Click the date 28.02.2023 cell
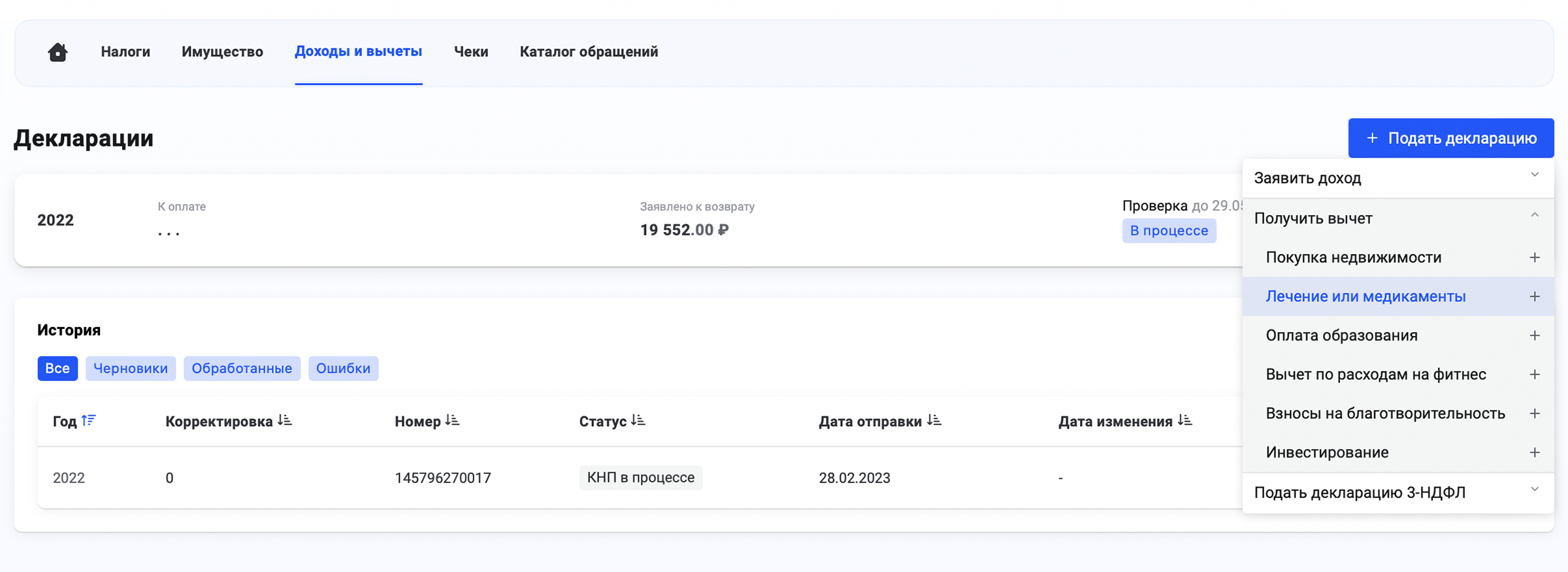Image resolution: width=1568 pixels, height=572 pixels. click(855, 478)
